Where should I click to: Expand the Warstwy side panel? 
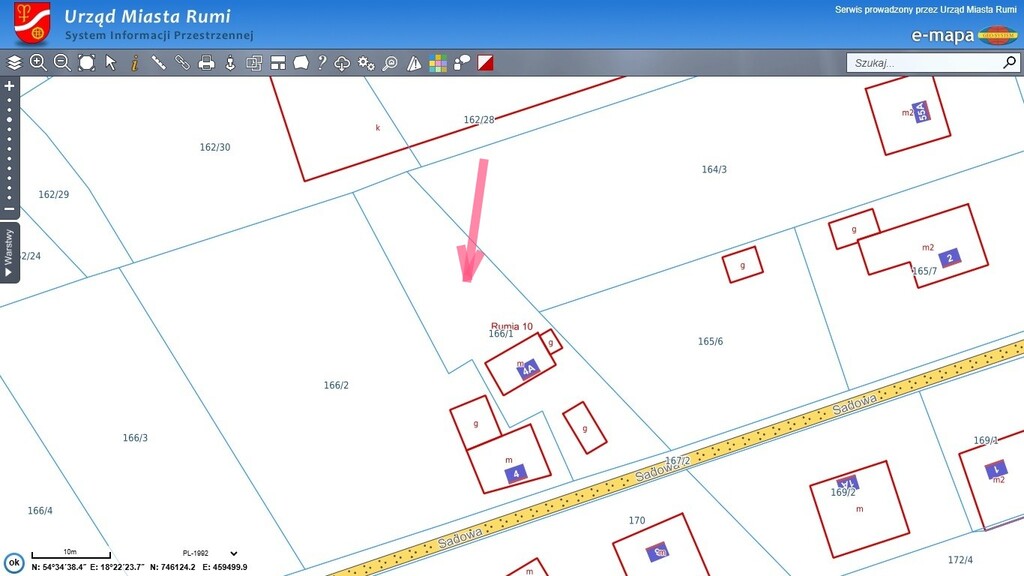[x=10, y=252]
